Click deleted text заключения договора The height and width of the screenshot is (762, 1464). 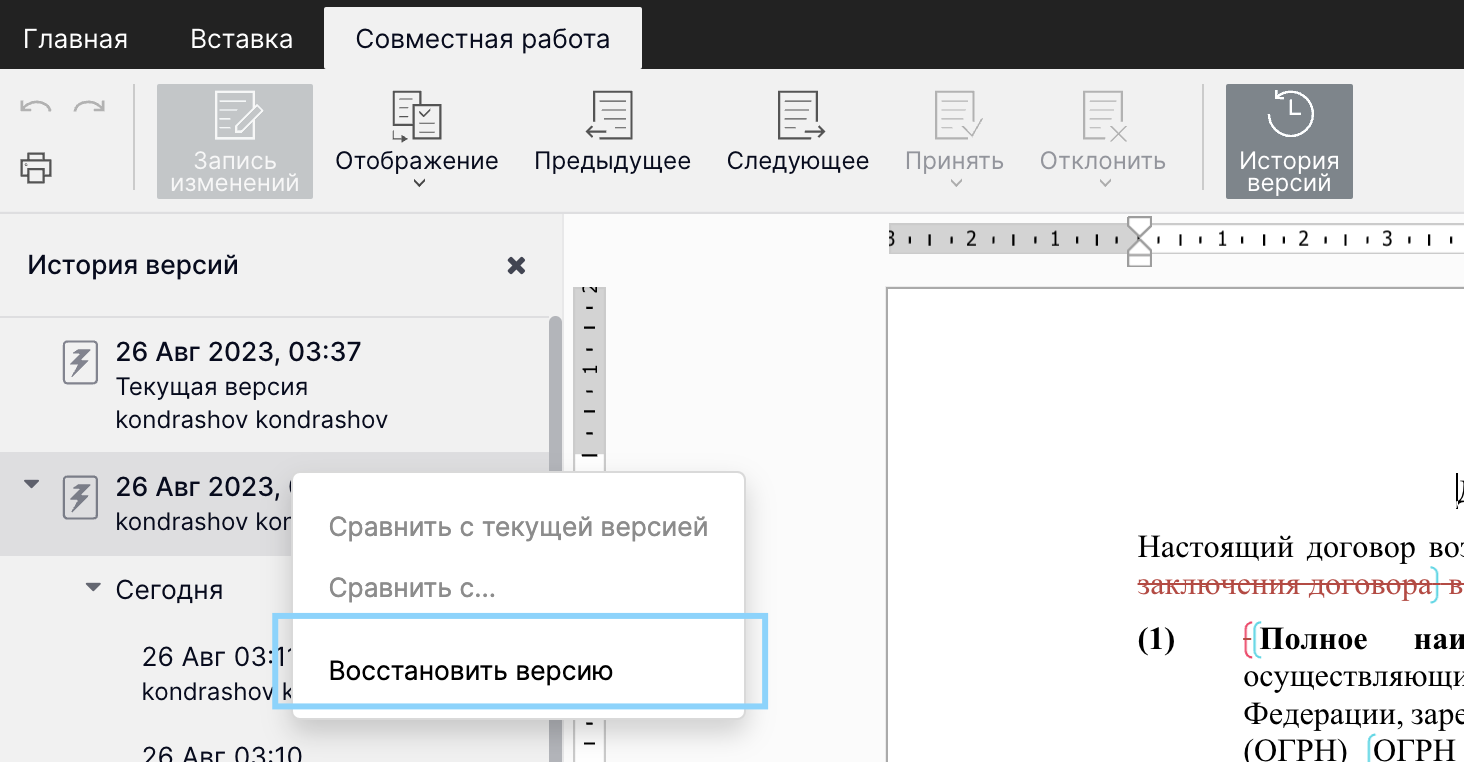(1284, 586)
